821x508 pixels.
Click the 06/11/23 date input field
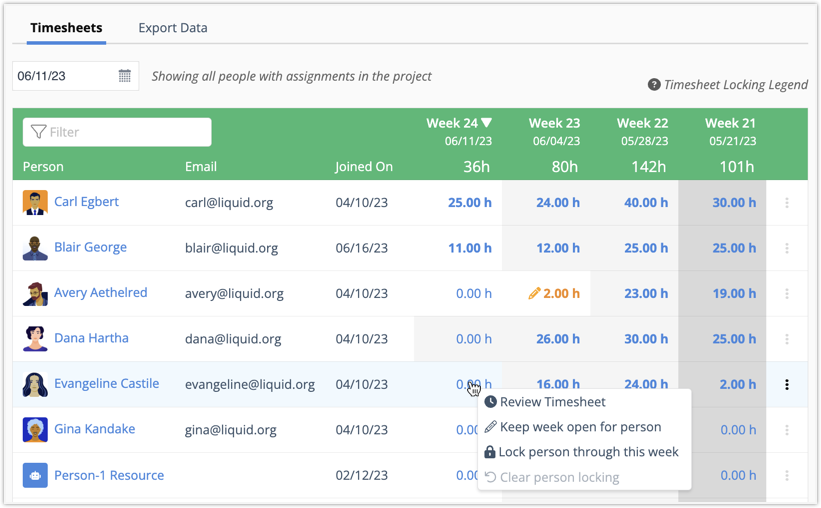pyautogui.click(x=64, y=76)
